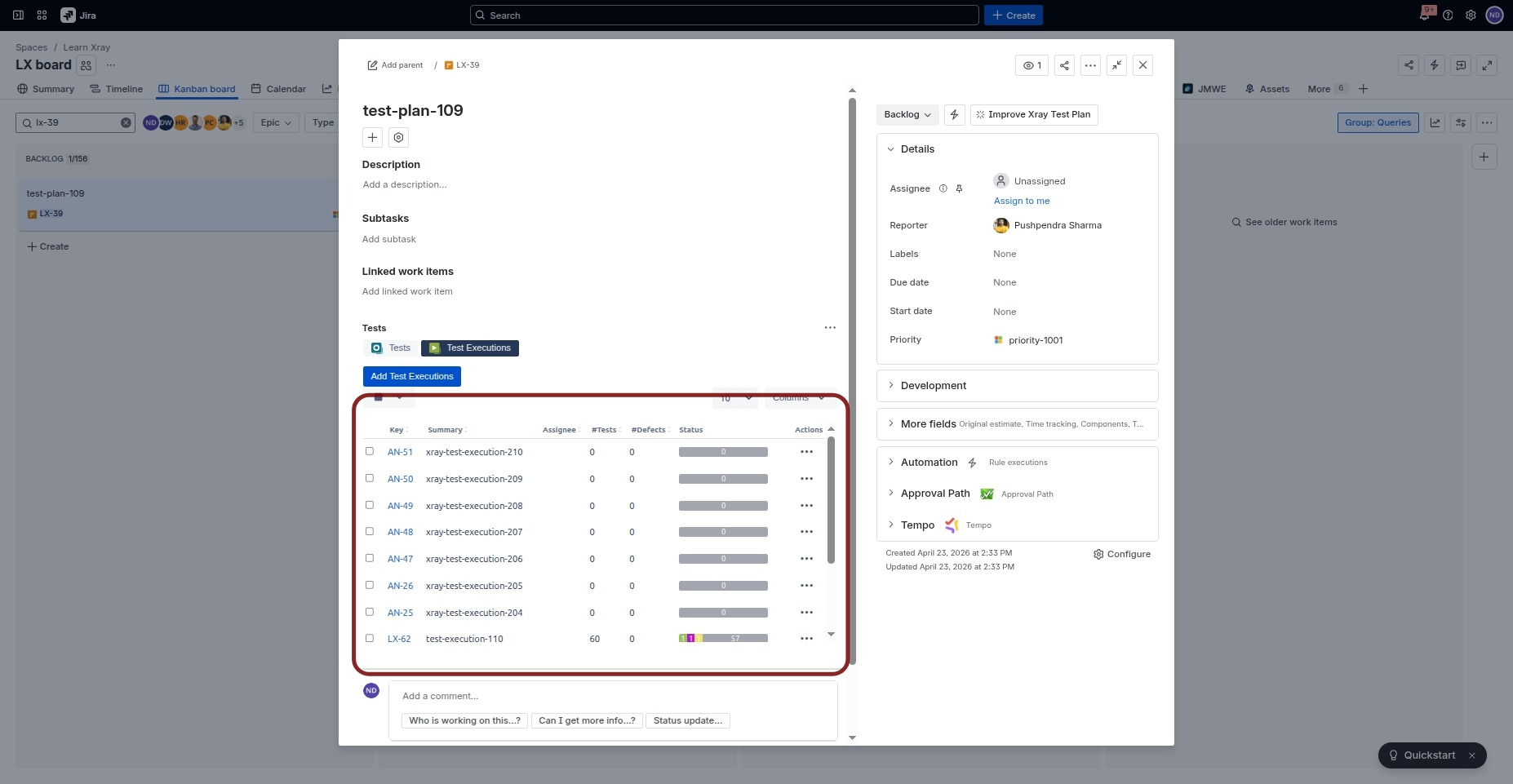Open the Jira app switcher grid icon
1513x784 pixels.
click(x=42, y=15)
